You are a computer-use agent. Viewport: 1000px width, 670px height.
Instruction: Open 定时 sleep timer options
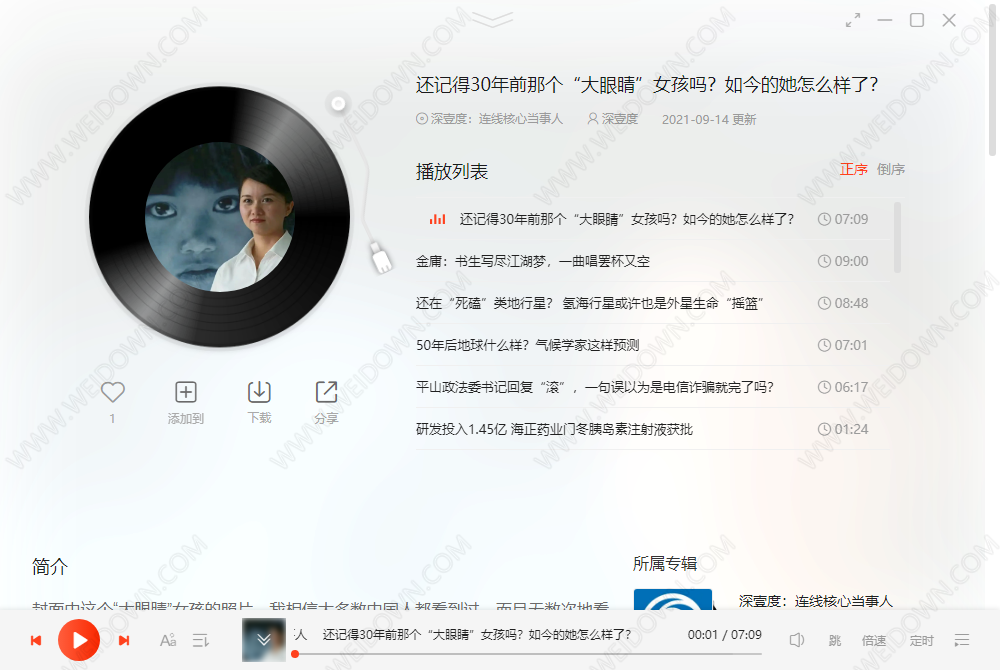coord(922,640)
